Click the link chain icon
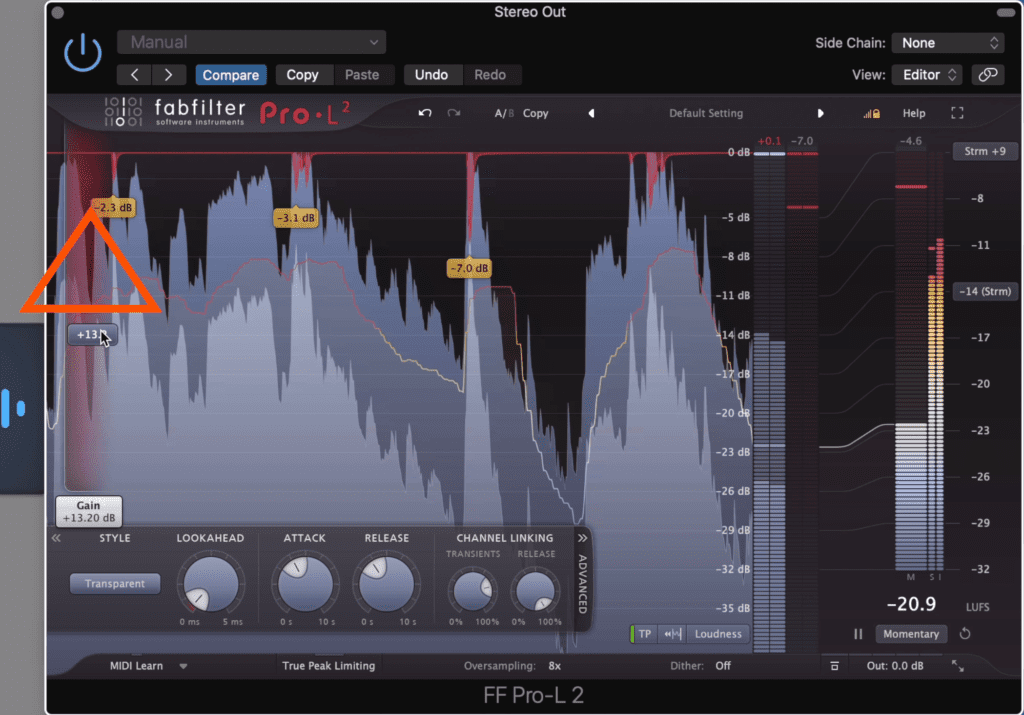This screenshot has width=1024, height=715. [987, 75]
